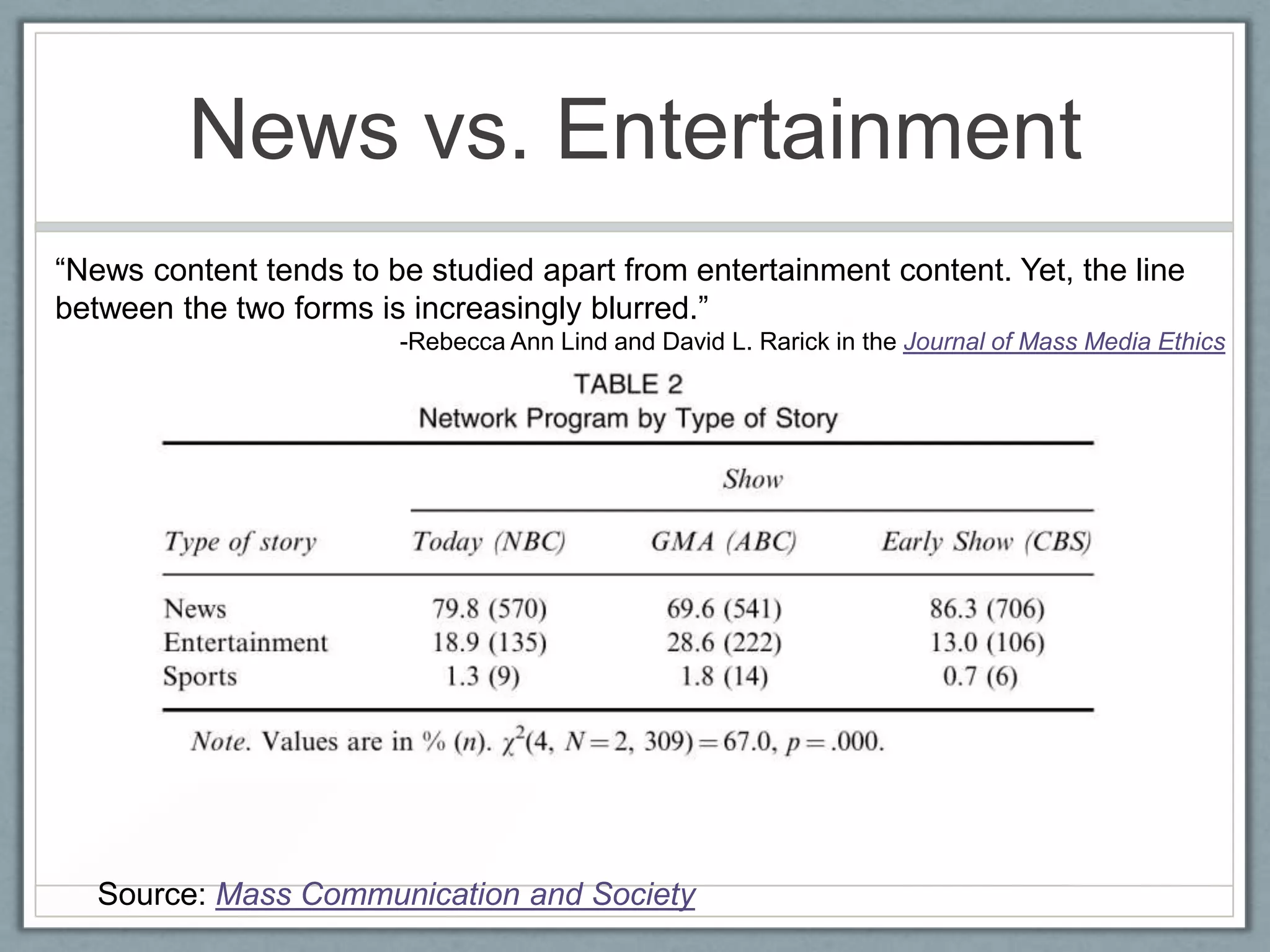Click the quoted News content paragraph

(620, 289)
